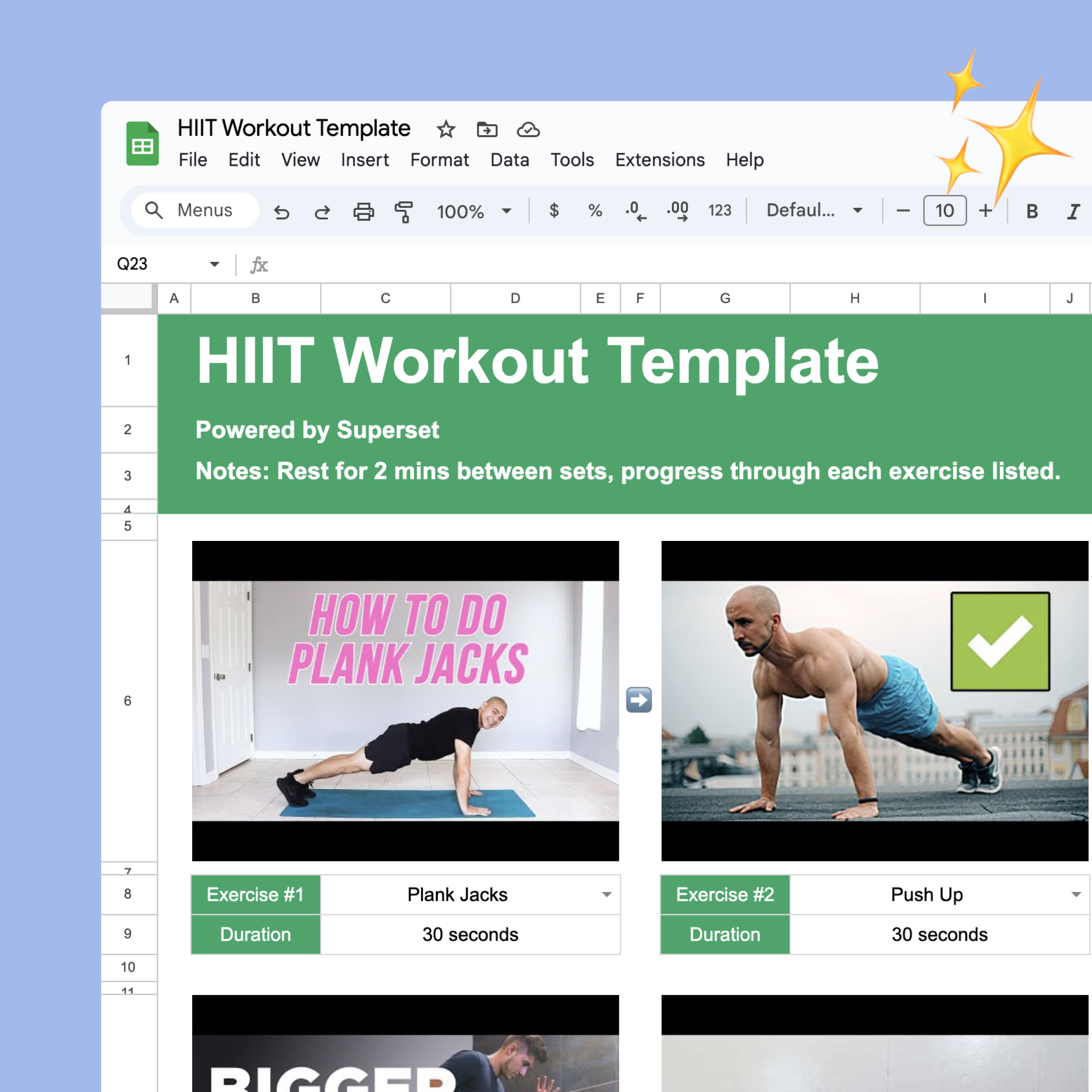Click the plus to increase font size

(985, 211)
